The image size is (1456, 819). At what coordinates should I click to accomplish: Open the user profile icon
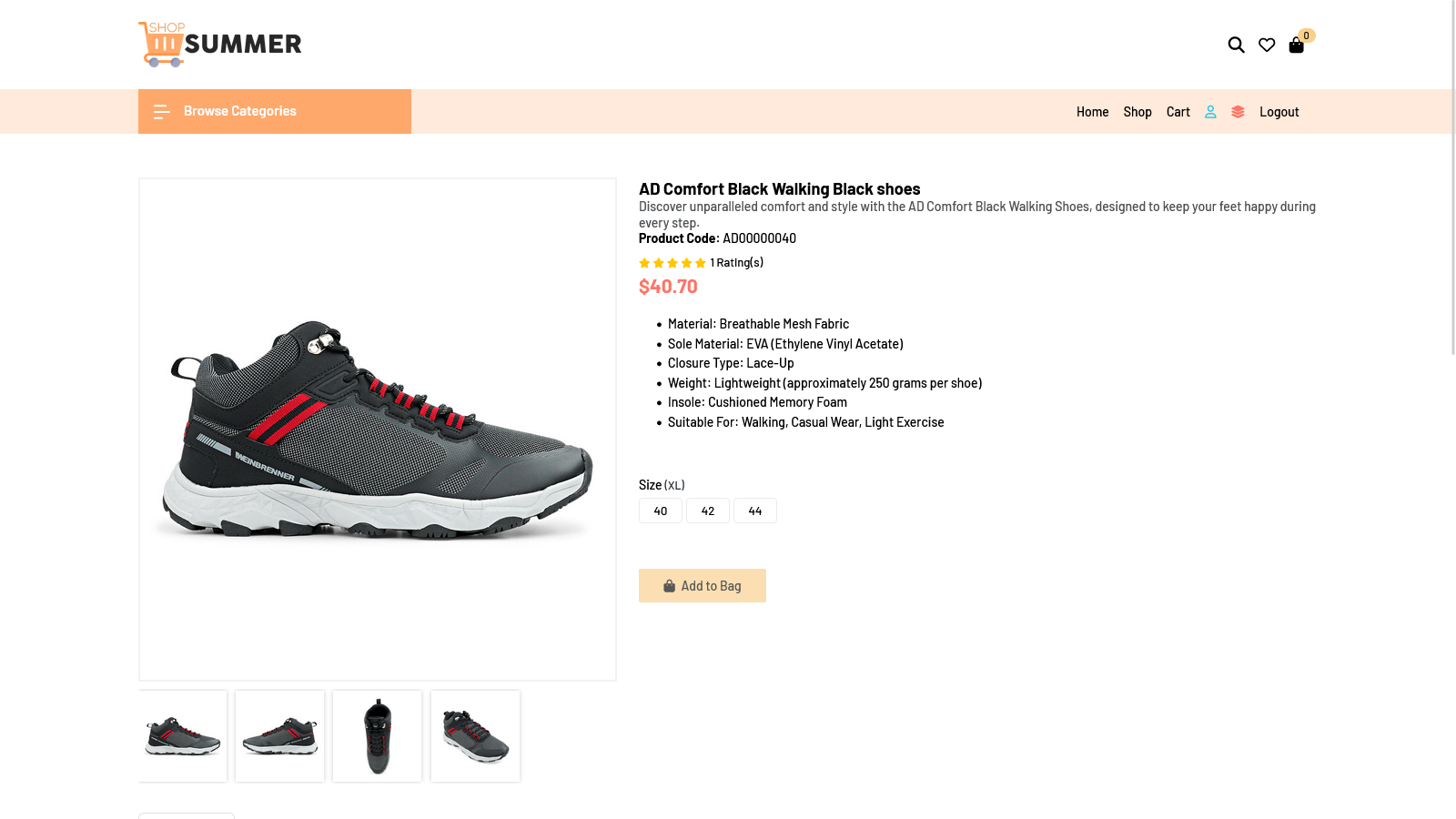click(x=1210, y=112)
